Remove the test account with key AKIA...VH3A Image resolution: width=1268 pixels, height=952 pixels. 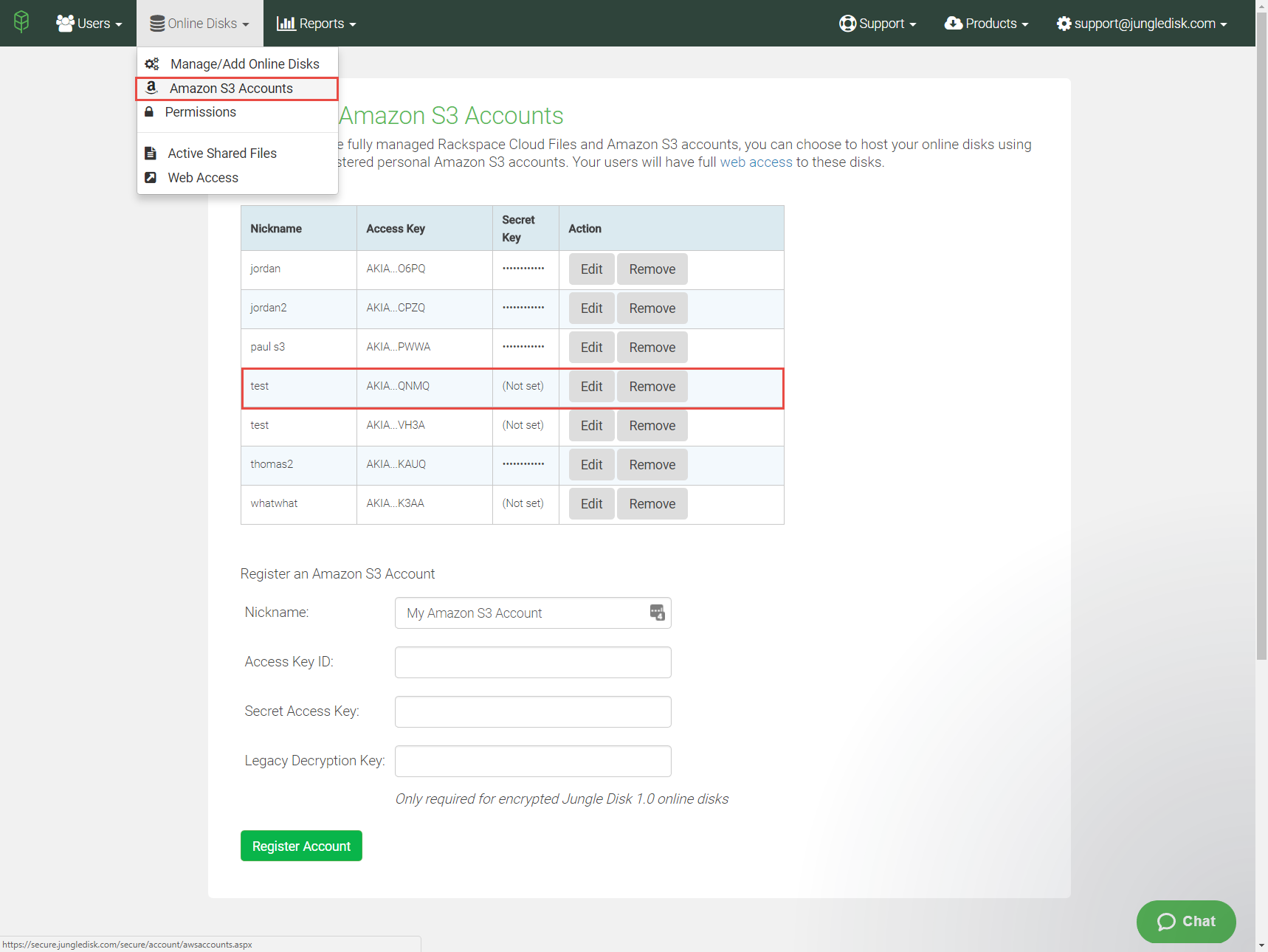pos(652,426)
